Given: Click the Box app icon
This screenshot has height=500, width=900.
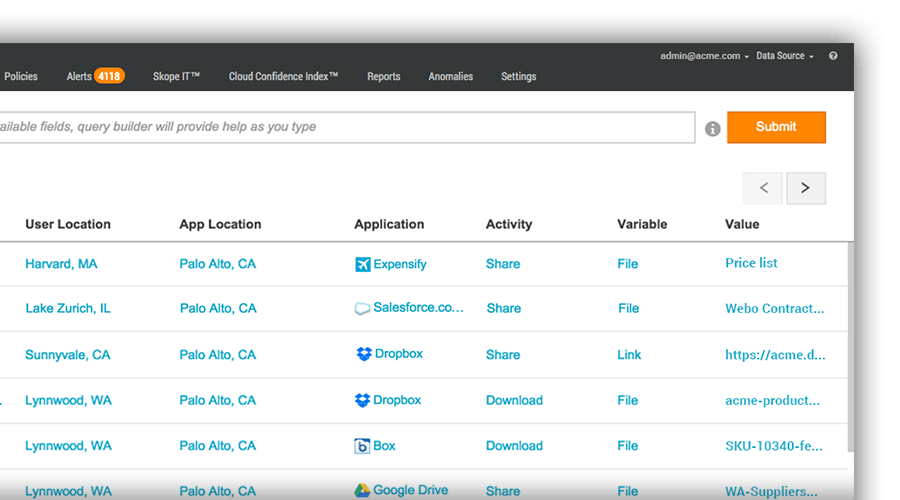Looking at the screenshot, I should point(363,446).
